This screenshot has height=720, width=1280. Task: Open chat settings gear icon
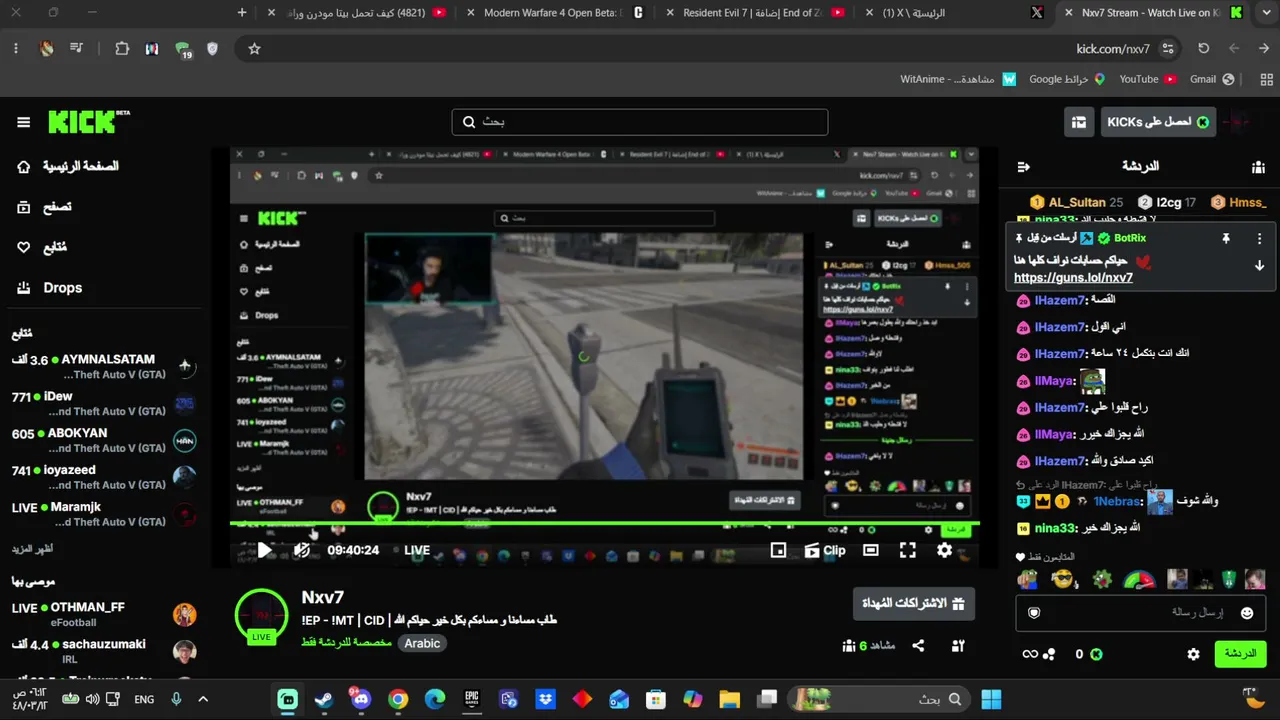point(1193,654)
